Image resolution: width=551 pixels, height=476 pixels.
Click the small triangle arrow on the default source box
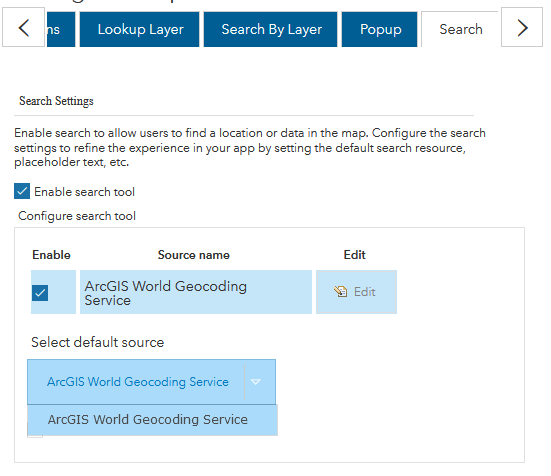coord(255,382)
